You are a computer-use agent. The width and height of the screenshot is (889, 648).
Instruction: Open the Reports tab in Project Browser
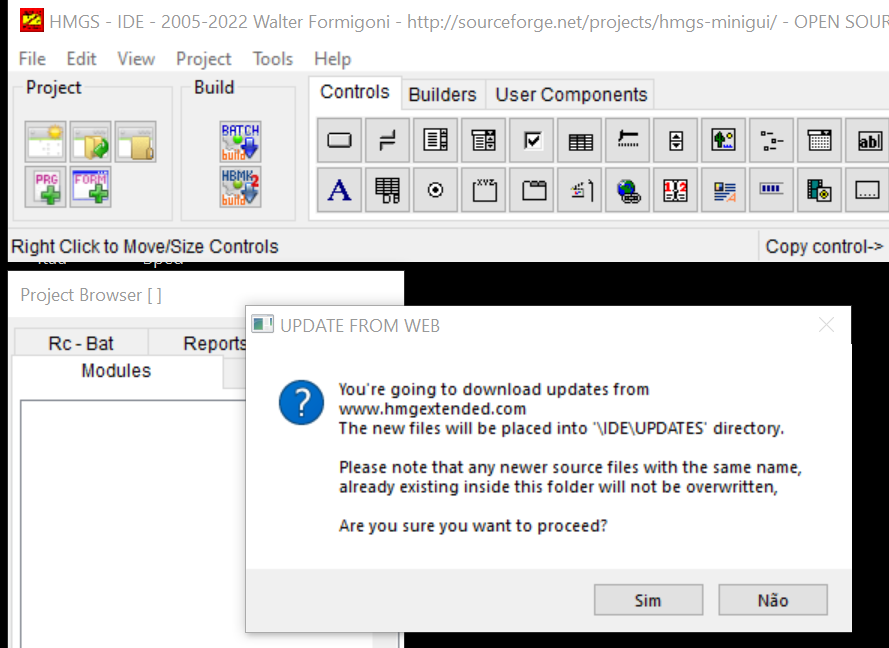[214, 344]
